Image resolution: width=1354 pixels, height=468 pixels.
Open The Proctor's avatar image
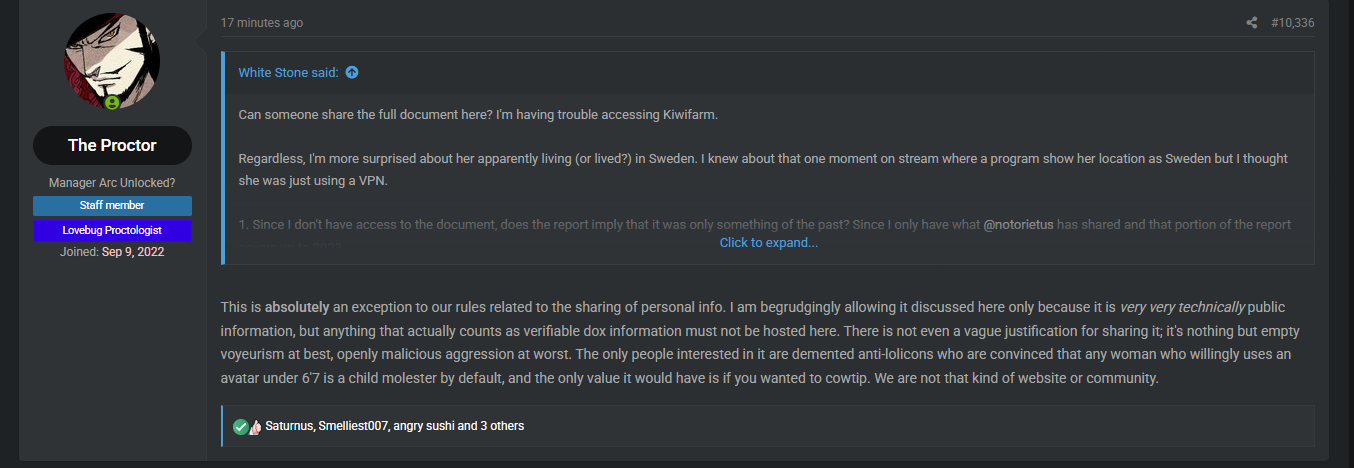[x=112, y=61]
